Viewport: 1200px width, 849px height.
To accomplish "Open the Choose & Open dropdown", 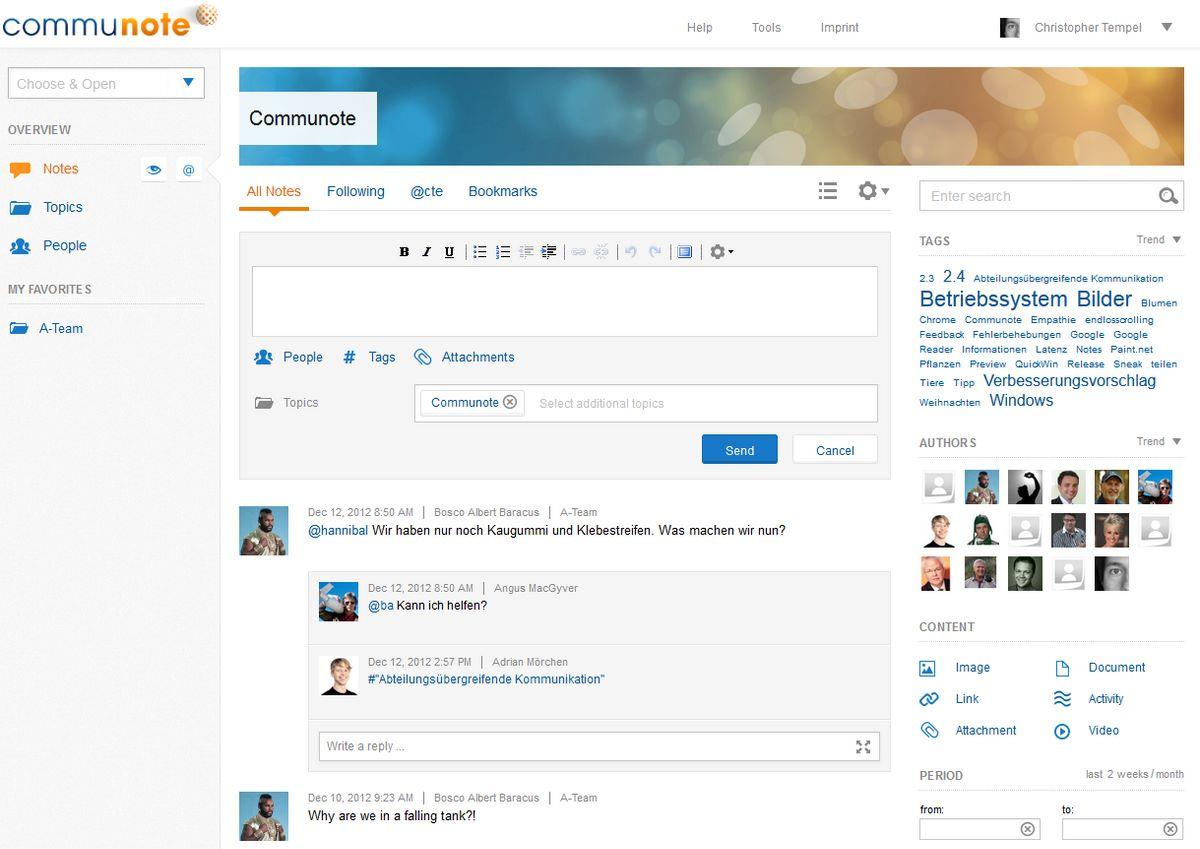I will pyautogui.click(x=106, y=83).
